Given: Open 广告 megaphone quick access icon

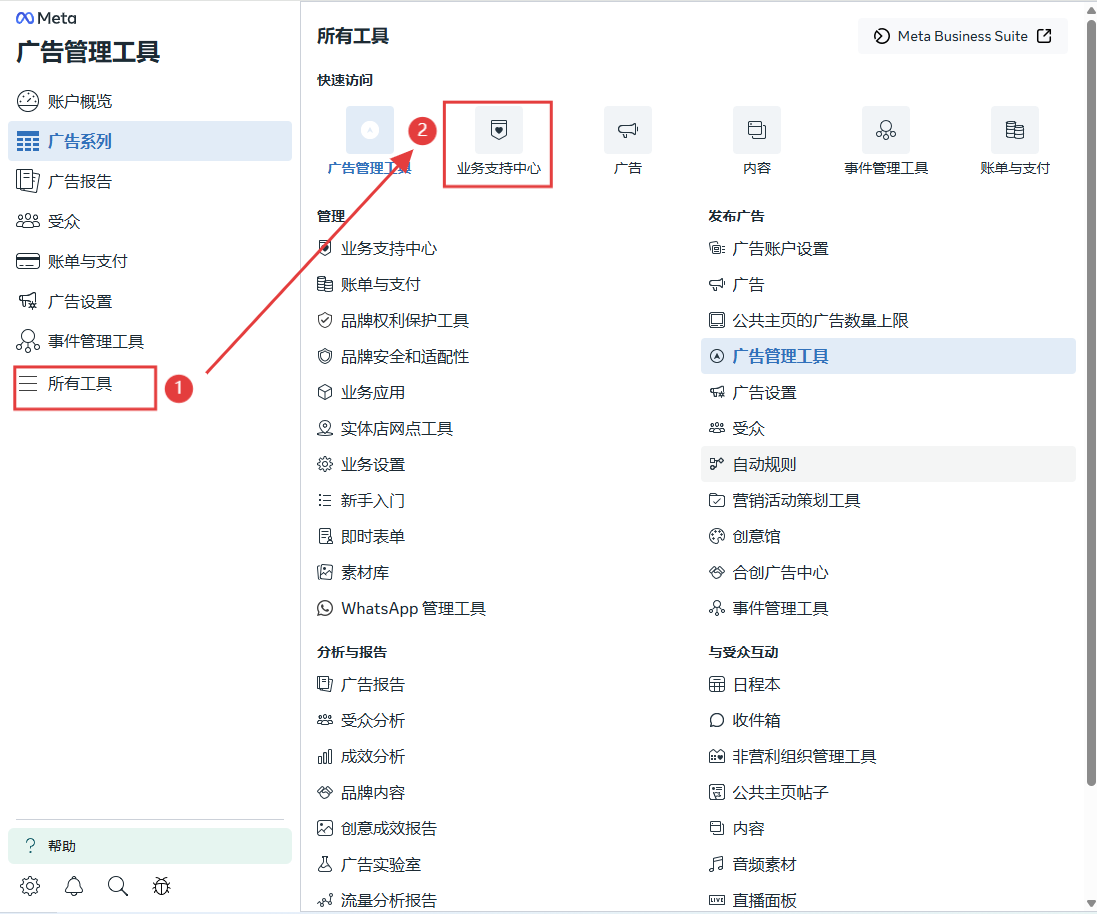Looking at the screenshot, I should (x=628, y=130).
